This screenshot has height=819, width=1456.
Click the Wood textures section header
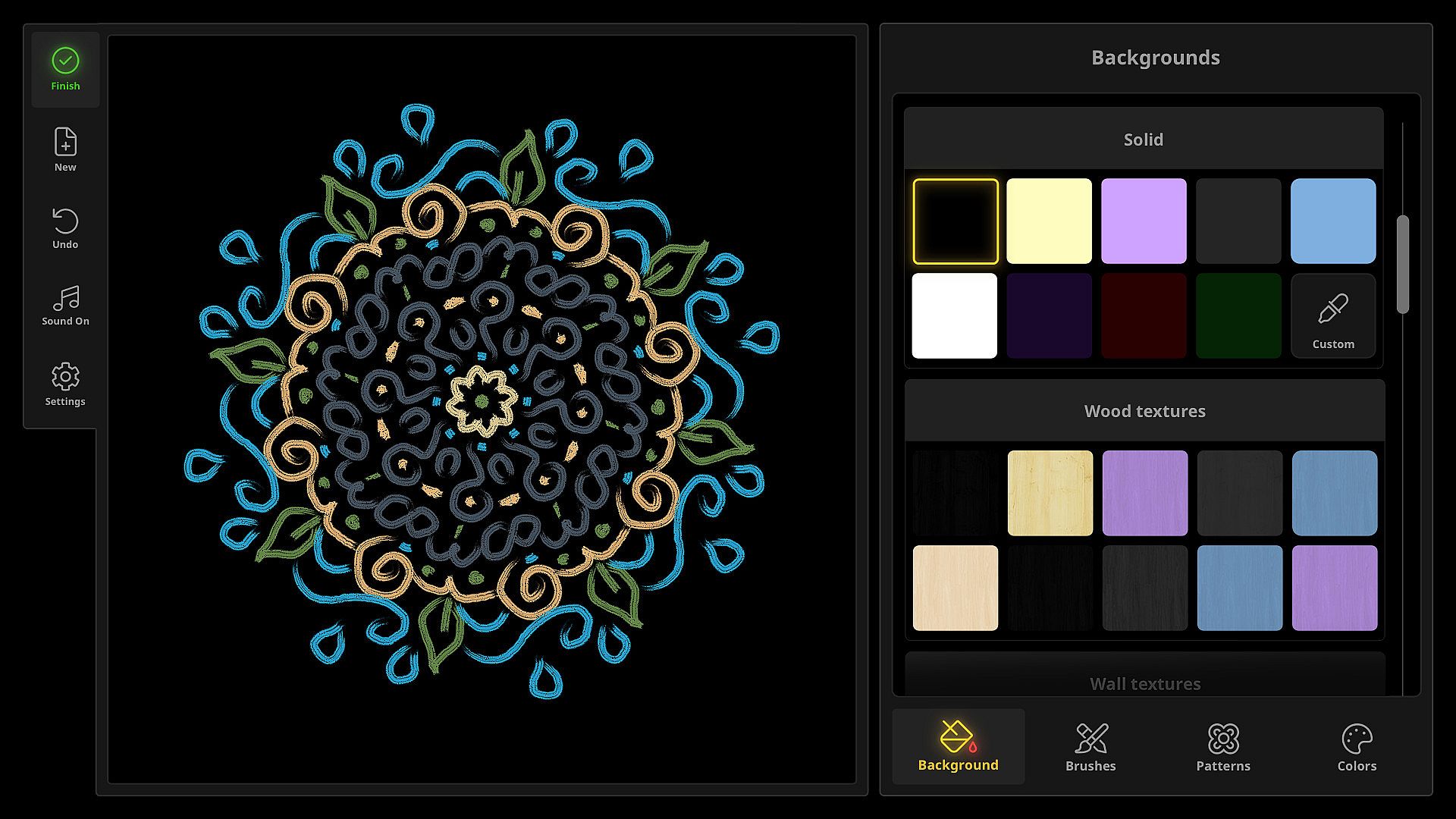tap(1145, 411)
